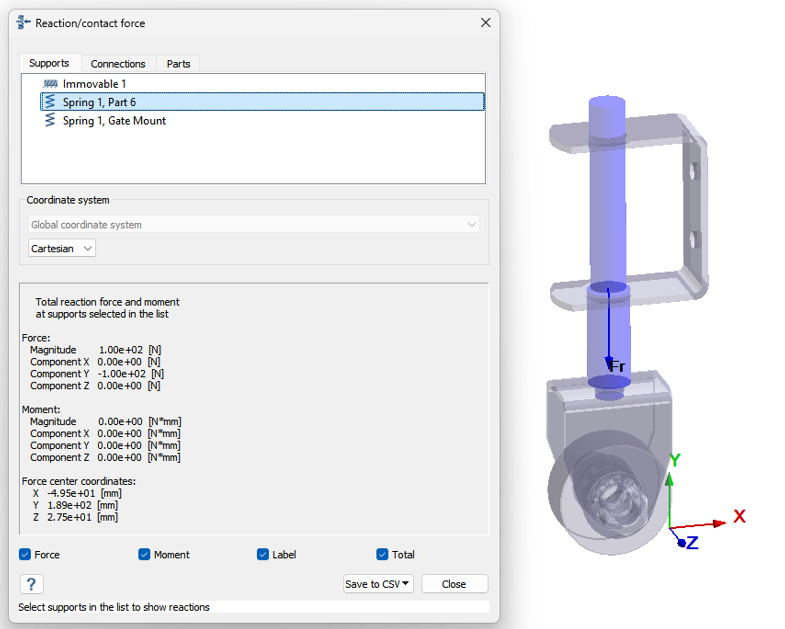Click the Fr force label in viewport
Image resolution: width=785 pixels, height=629 pixels.
618,366
